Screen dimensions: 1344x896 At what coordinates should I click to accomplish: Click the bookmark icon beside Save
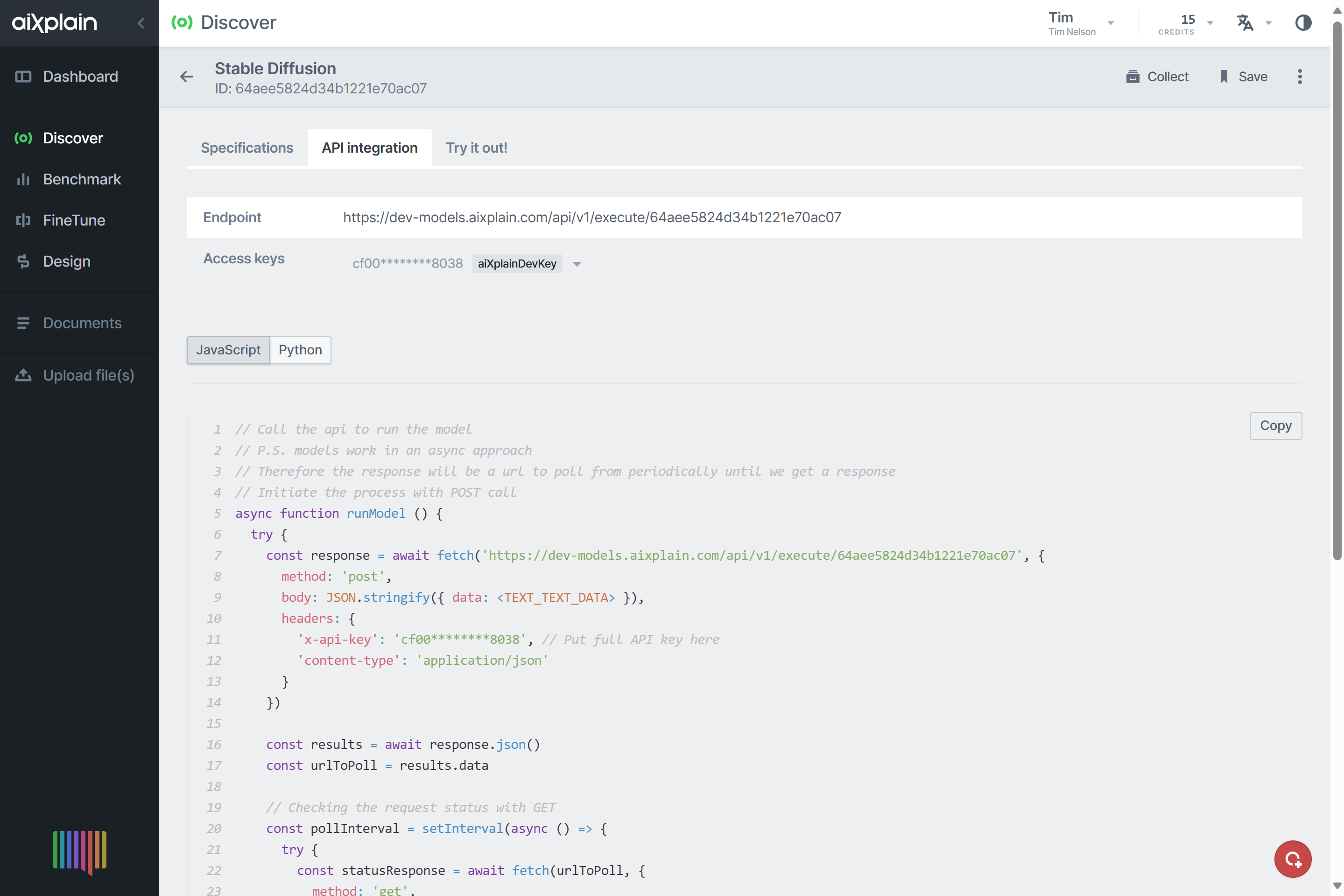tap(1224, 77)
